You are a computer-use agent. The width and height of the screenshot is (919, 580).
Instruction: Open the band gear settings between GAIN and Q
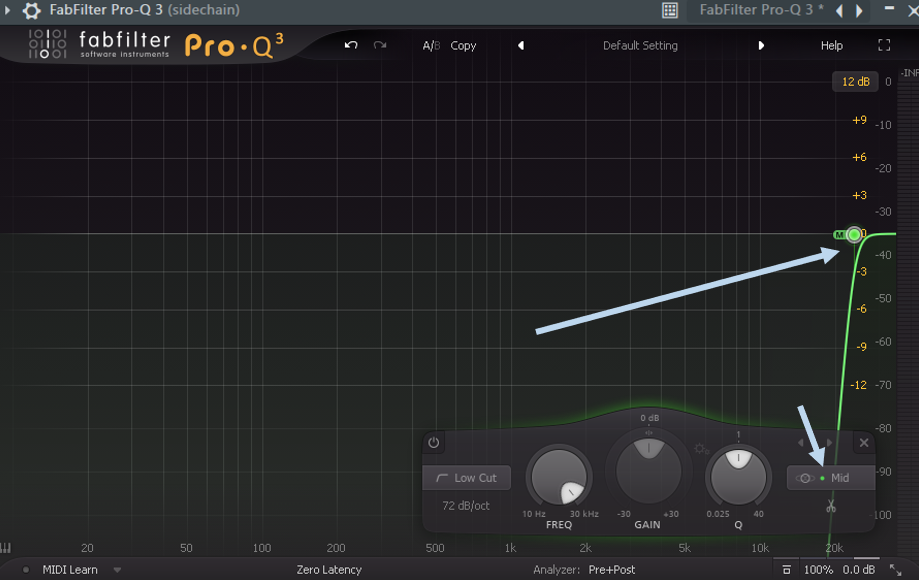(701, 449)
